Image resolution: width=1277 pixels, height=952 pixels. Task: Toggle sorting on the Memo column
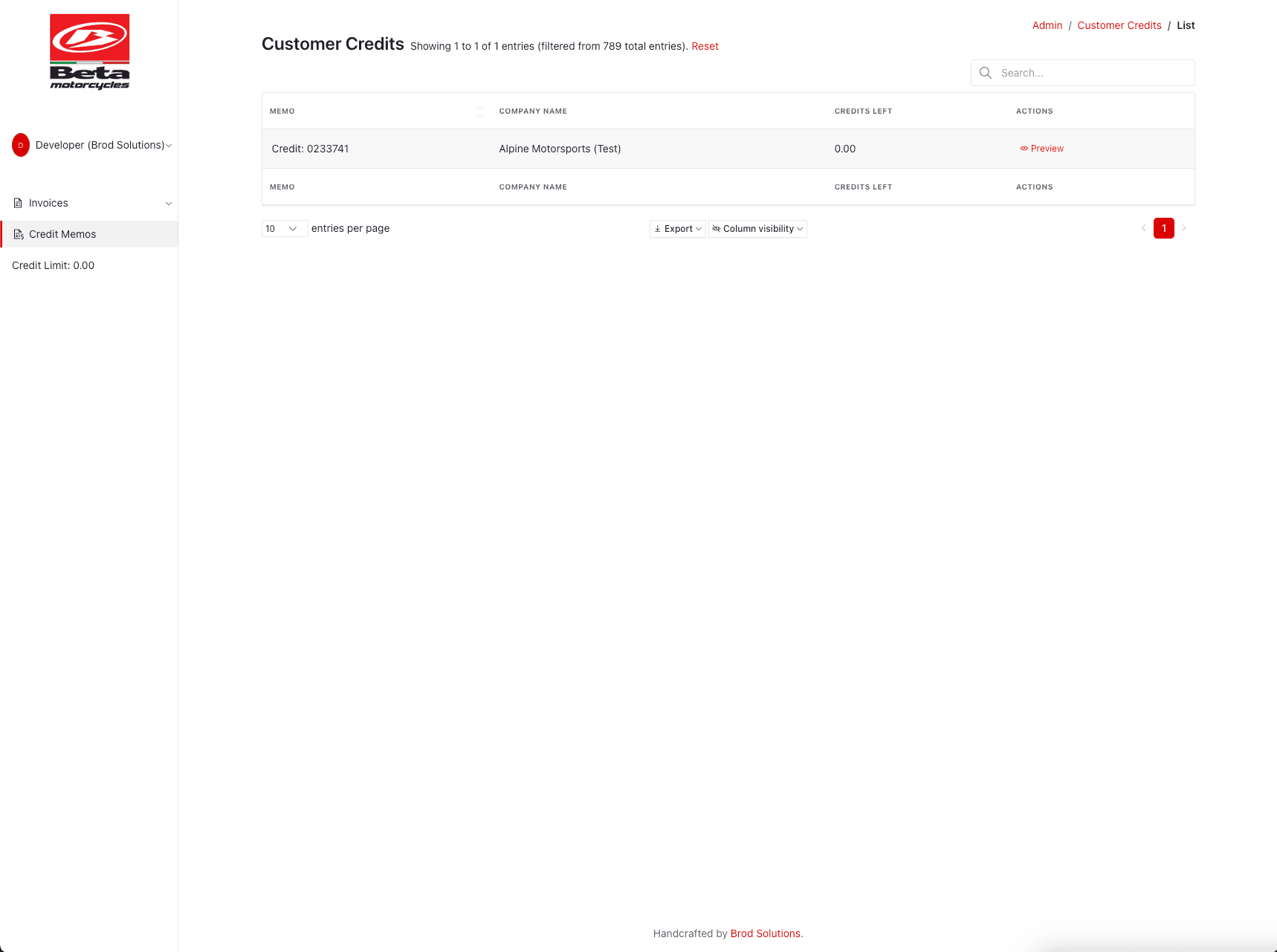(x=480, y=111)
